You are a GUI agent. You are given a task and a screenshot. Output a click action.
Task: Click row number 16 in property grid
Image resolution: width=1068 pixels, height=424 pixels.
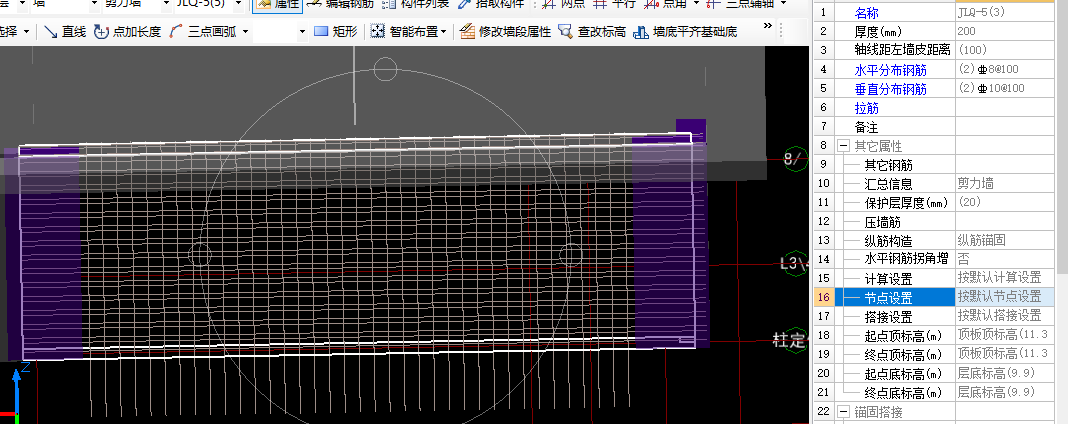click(823, 297)
